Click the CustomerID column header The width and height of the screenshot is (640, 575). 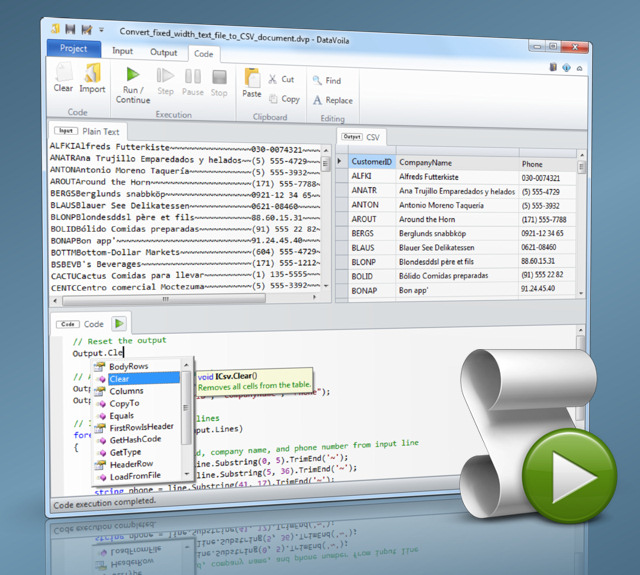coord(371,162)
